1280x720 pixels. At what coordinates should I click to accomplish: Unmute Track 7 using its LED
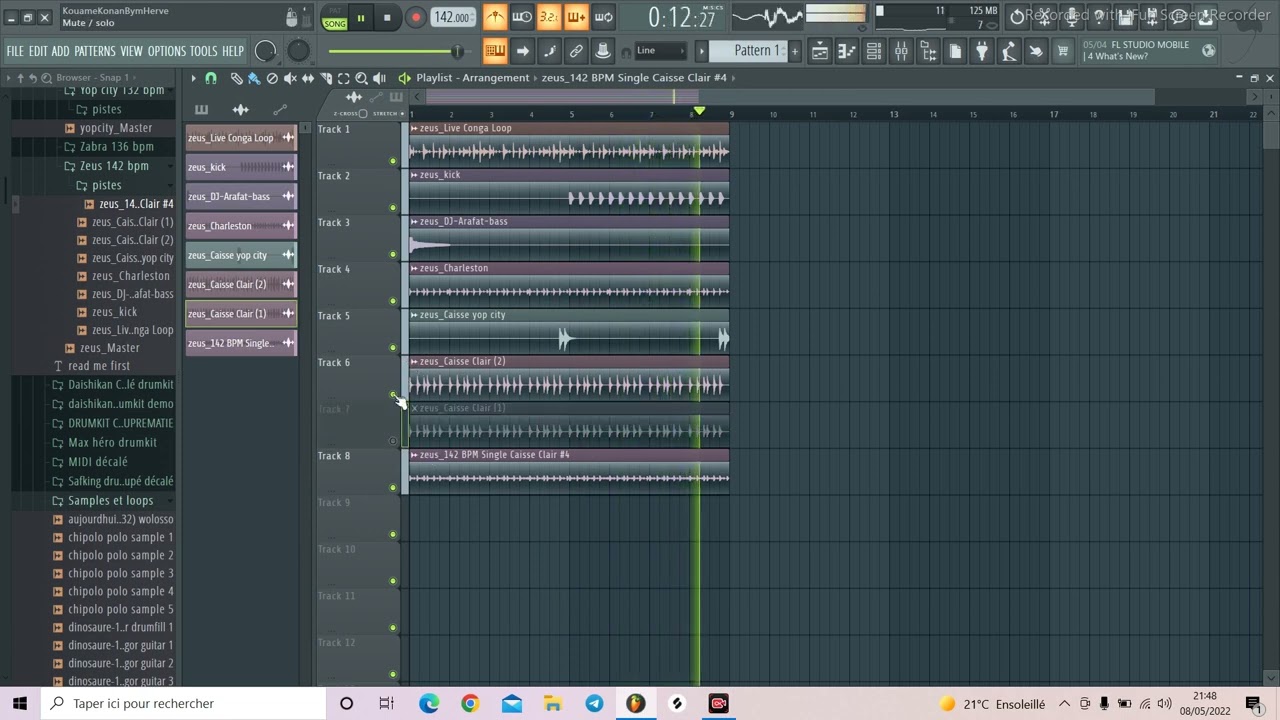point(393,441)
